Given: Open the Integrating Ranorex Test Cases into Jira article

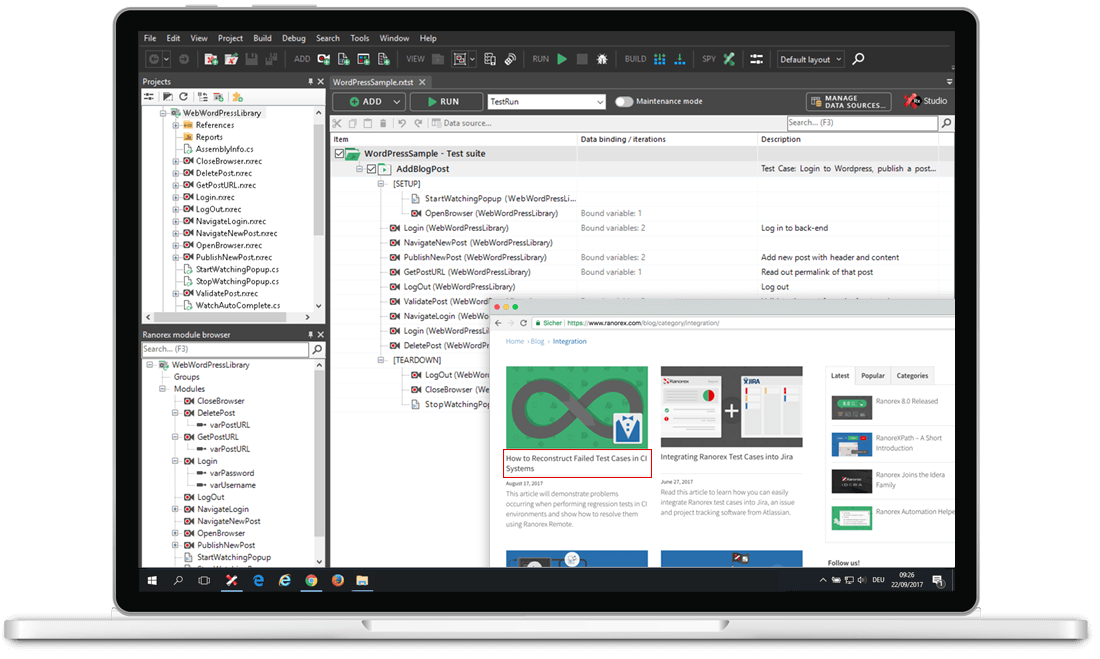Looking at the screenshot, I should [x=726, y=457].
